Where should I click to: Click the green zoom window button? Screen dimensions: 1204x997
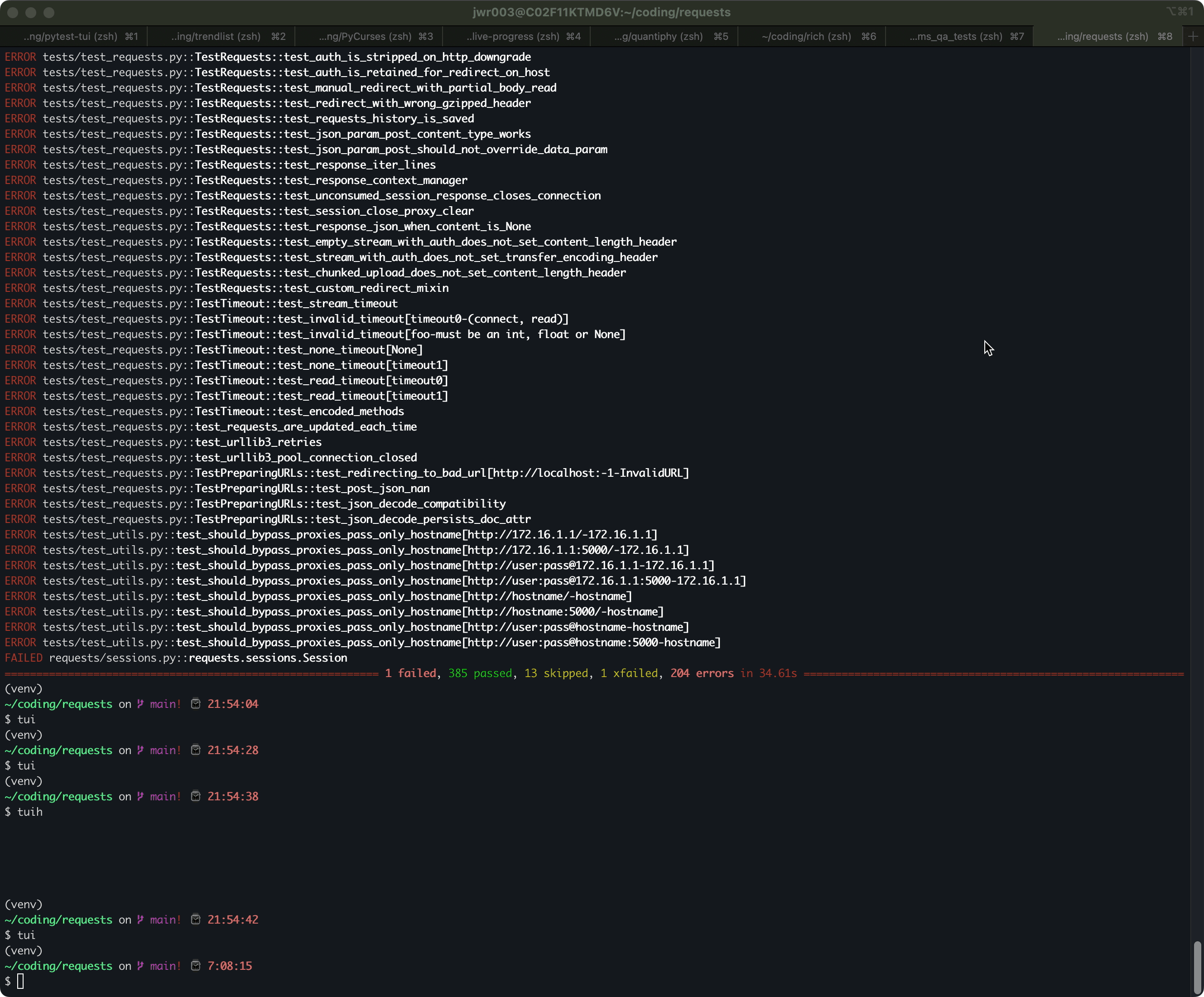tap(49, 12)
